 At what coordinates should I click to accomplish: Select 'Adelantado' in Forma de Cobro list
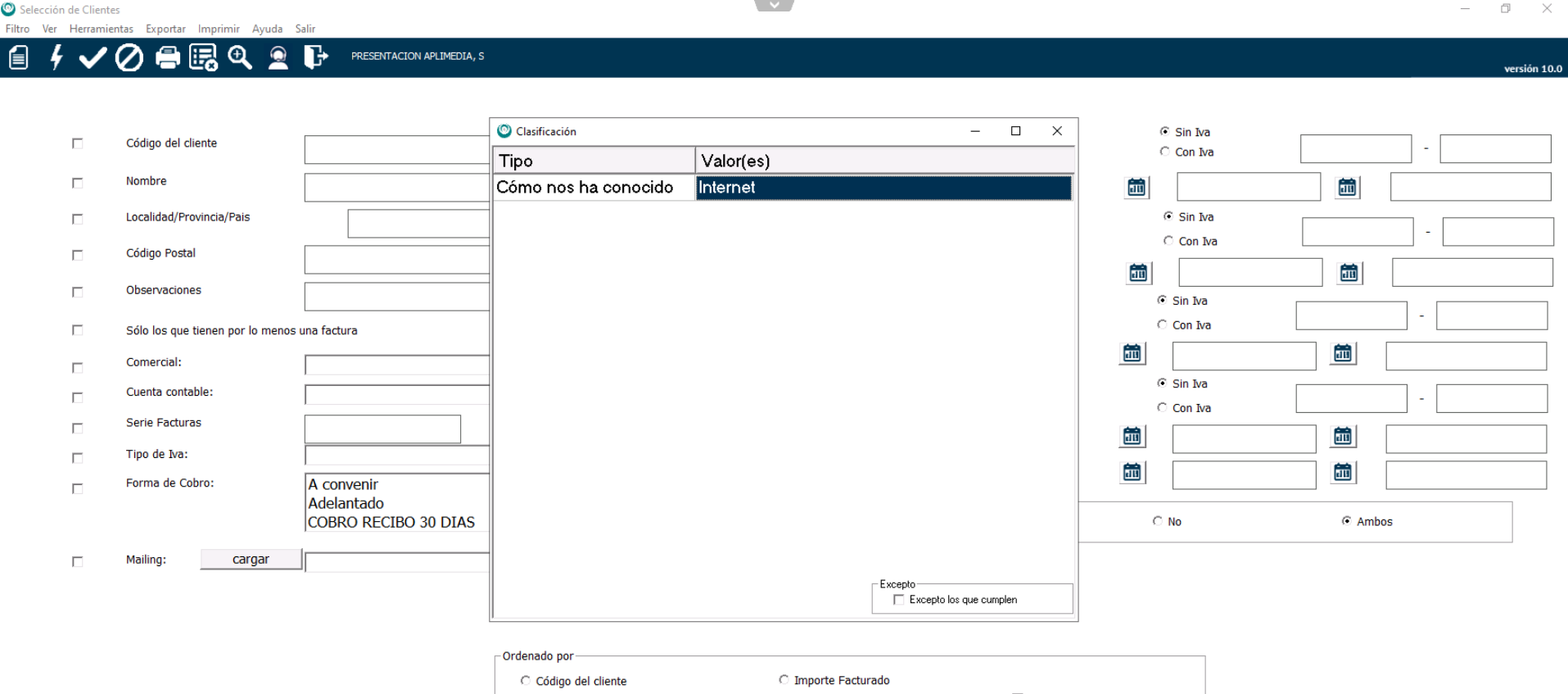pyautogui.click(x=346, y=503)
